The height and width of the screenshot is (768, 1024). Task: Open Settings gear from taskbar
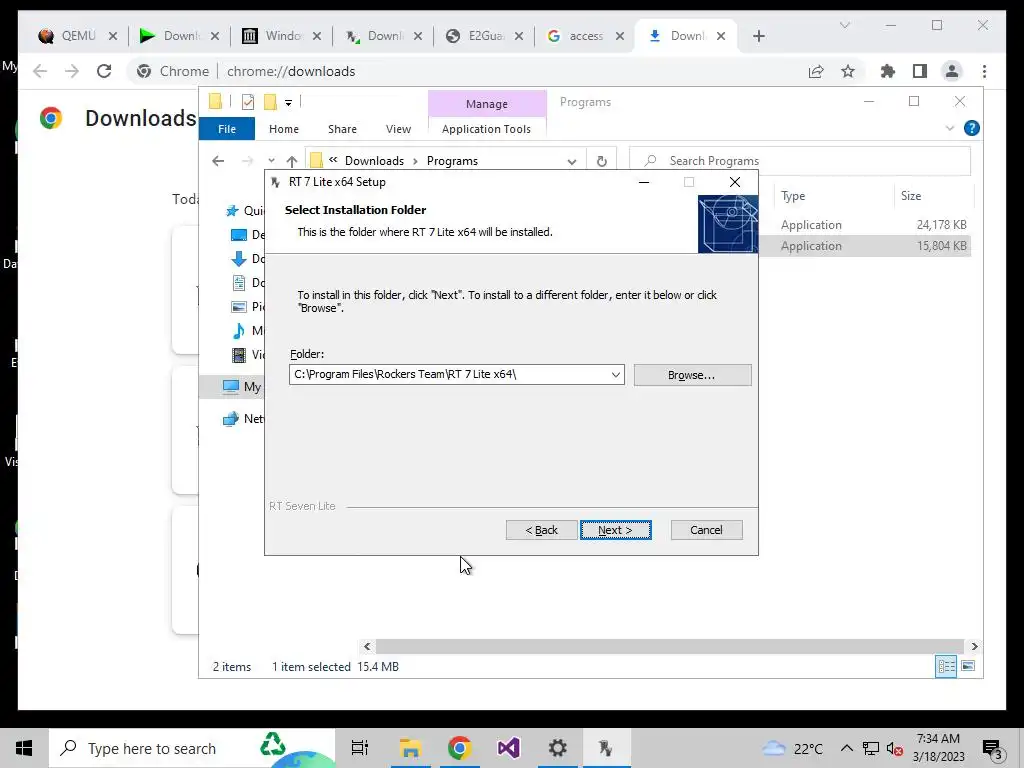click(x=557, y=748)
